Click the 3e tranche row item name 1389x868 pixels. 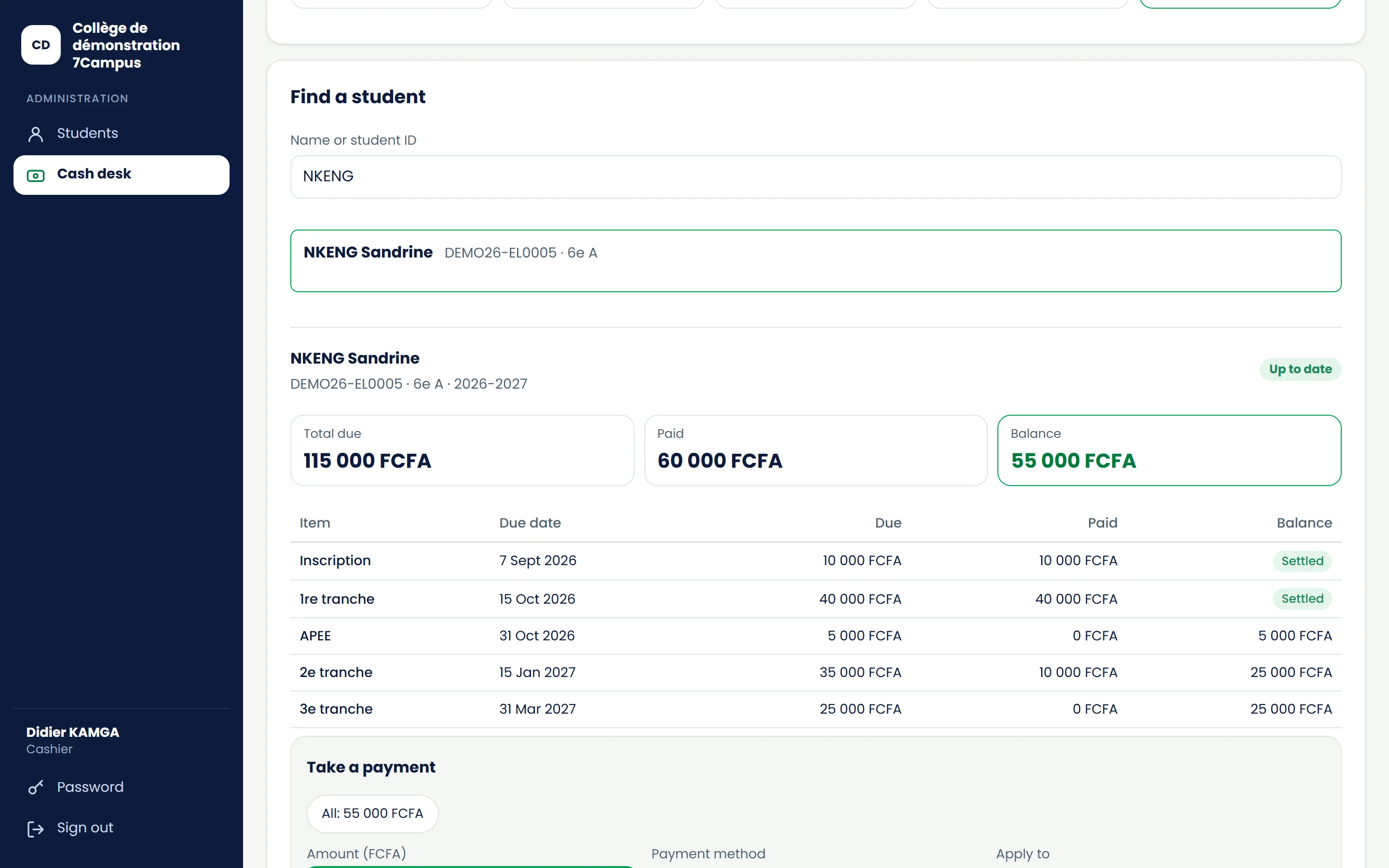click(336, 709)
